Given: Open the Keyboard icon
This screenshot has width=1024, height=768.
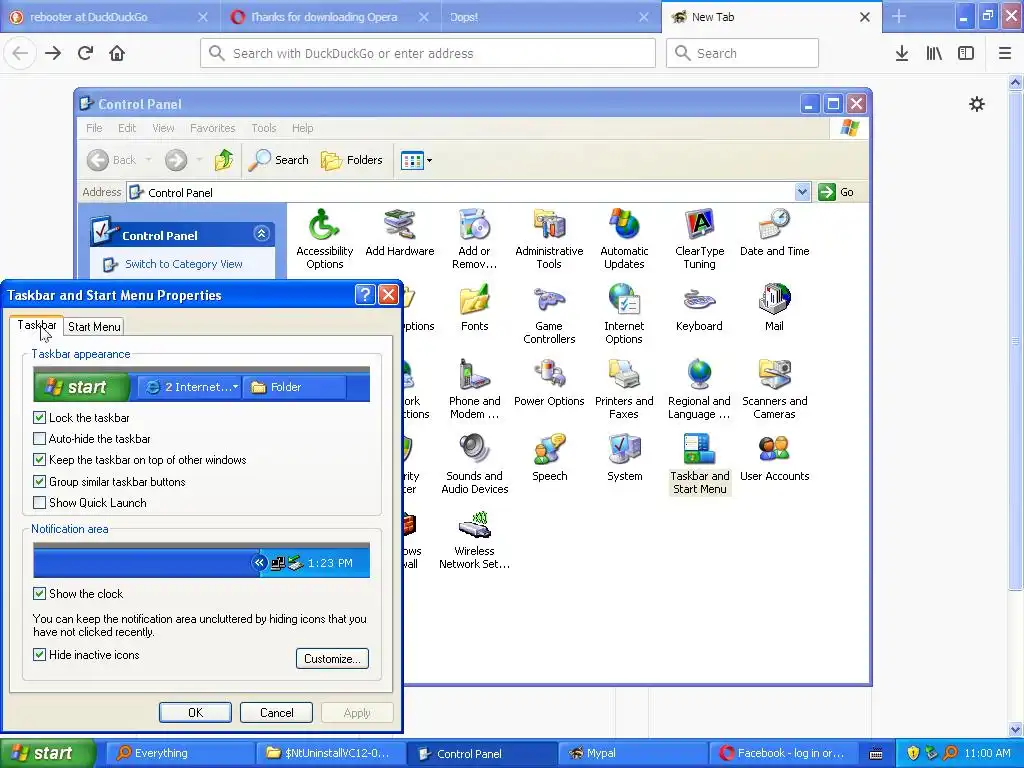Looking at the screenshot, I should [x=699, y=308].
